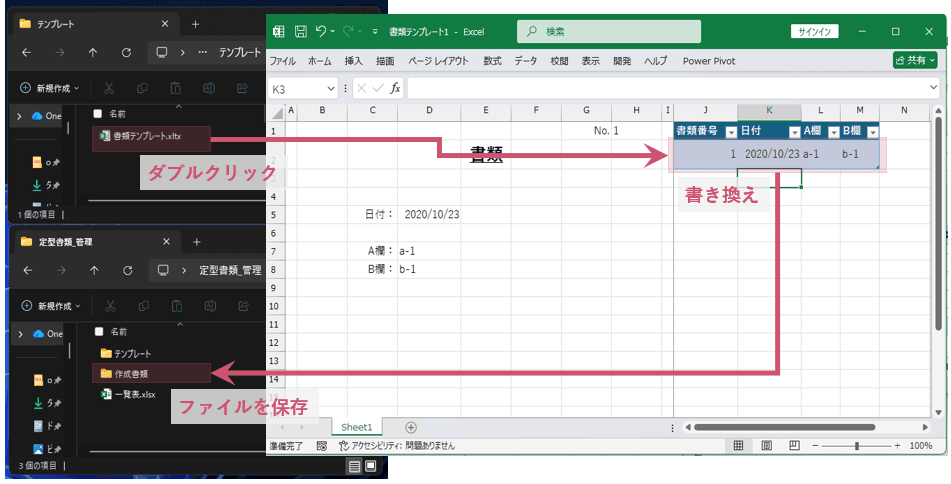
Task: Open the filter dropdown for 書類番号 column
Action: click(730, 132)
